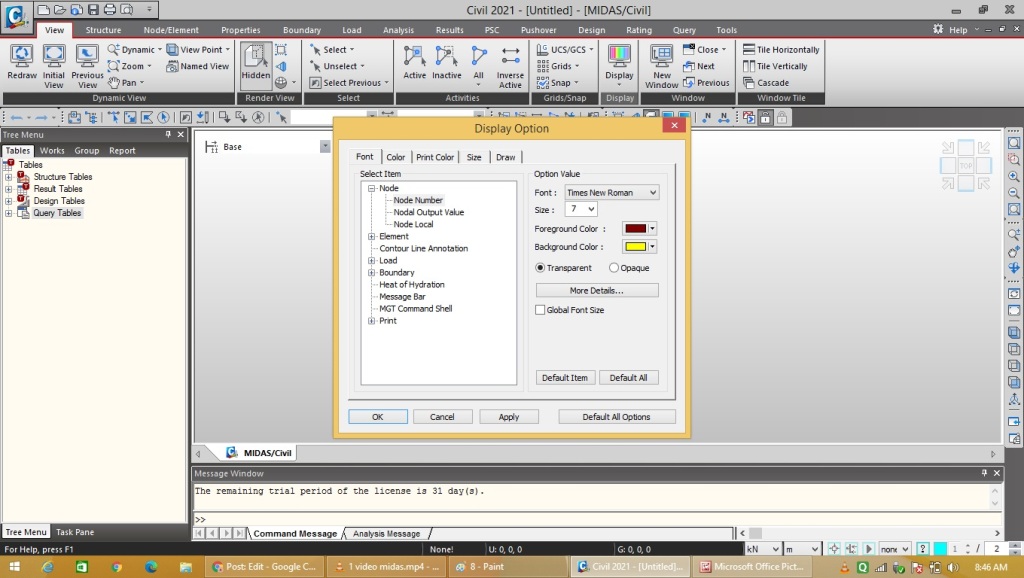Screen dimensions: 1024x578
Task: Enable the Opaque radio button
Action: (614, 267)
